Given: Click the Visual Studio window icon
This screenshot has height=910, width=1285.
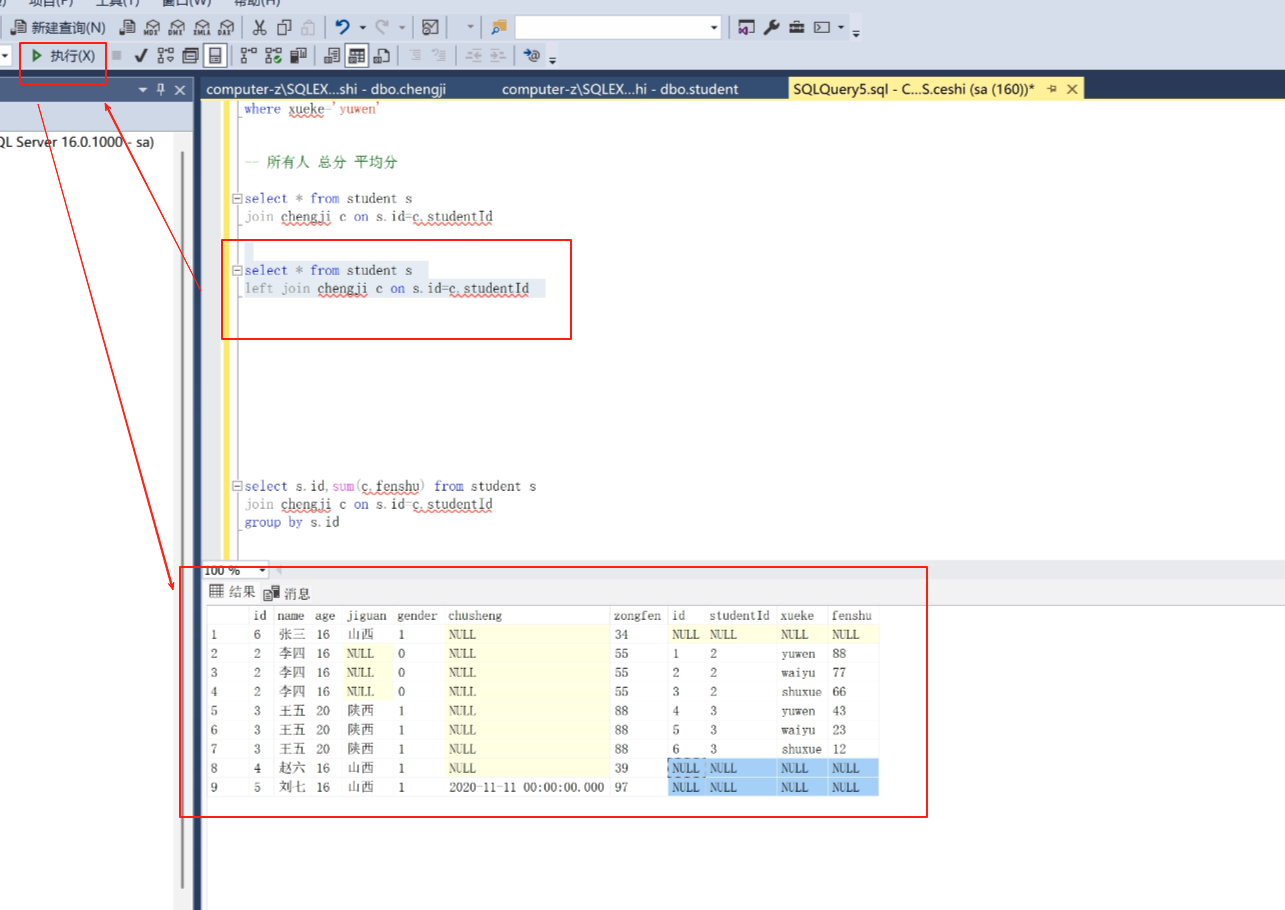Looking at the screenshot, I should [746, 28].
